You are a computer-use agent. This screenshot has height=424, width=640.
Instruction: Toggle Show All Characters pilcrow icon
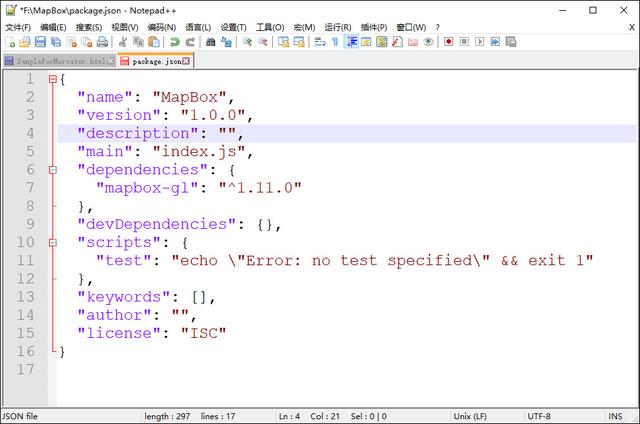tap(335, 42)
